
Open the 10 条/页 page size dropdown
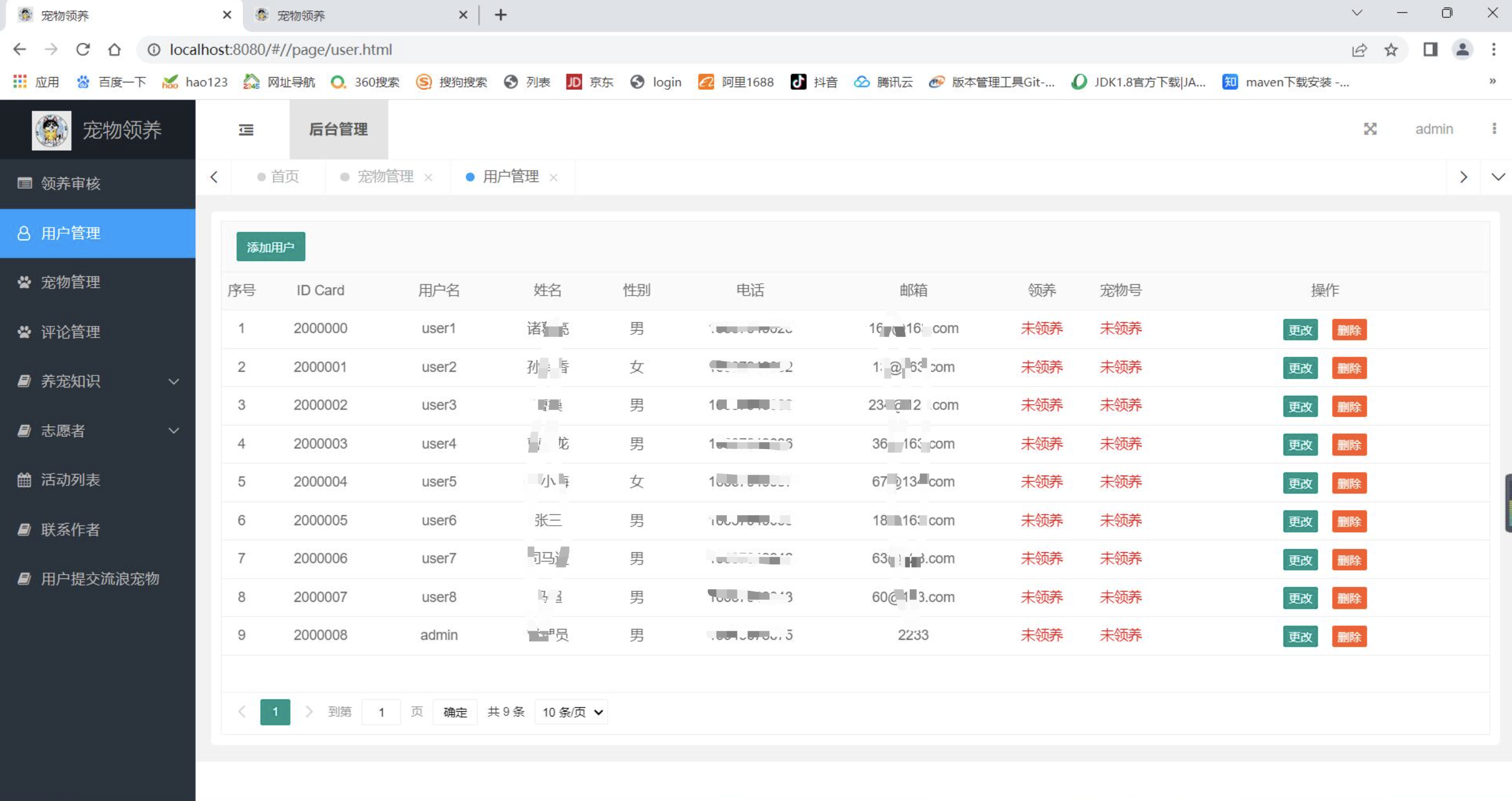(572, 712)
